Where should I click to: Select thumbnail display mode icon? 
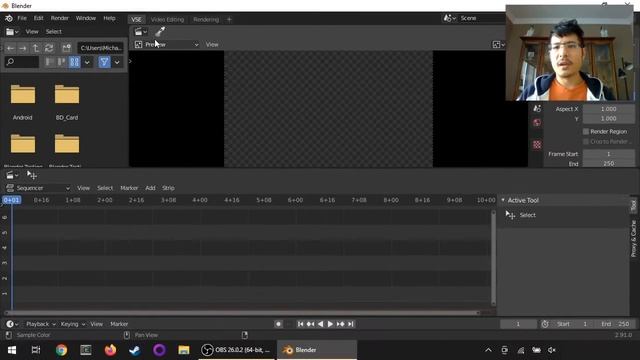[74, 62]
